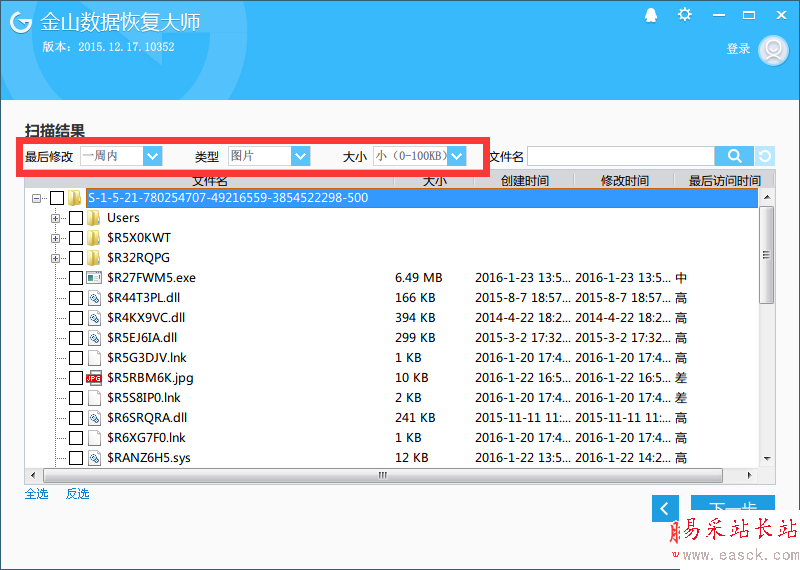Check the Users folder checkbox
800x570 pixels.
click(76, 218)
